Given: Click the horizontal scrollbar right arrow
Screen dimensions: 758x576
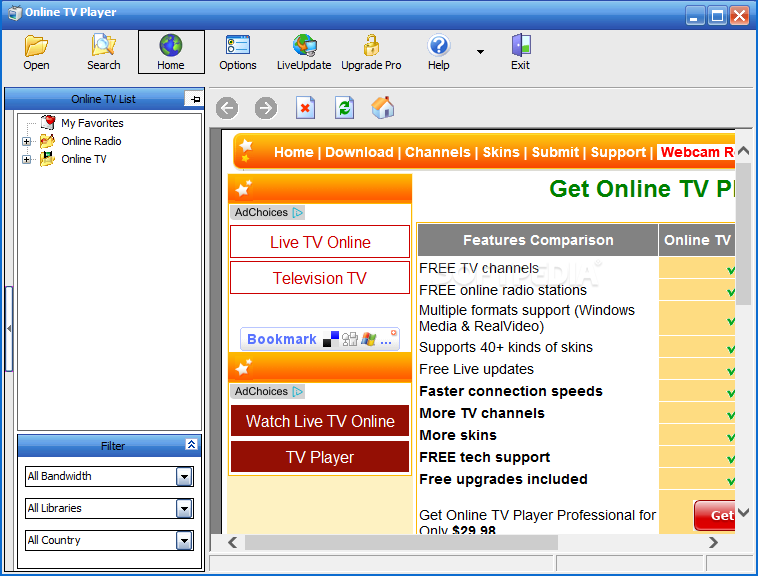Looking at the screenshot, I should pos(713,542).
